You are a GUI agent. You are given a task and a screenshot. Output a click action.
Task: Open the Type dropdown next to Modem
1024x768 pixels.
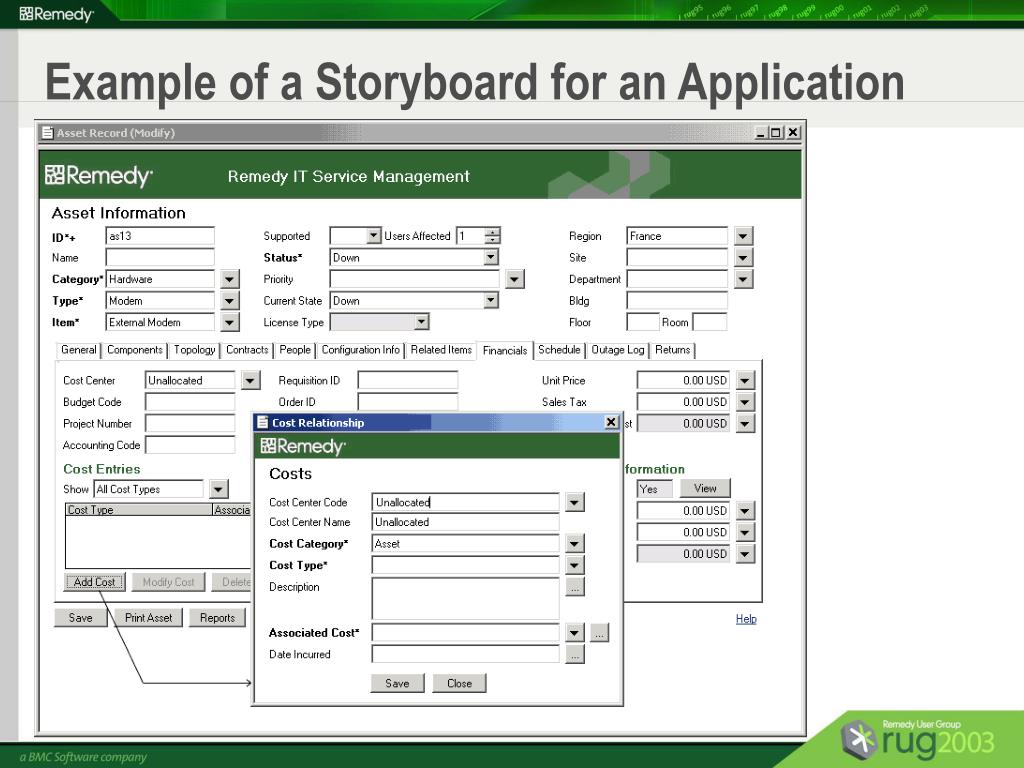click(x=229, y=301)
